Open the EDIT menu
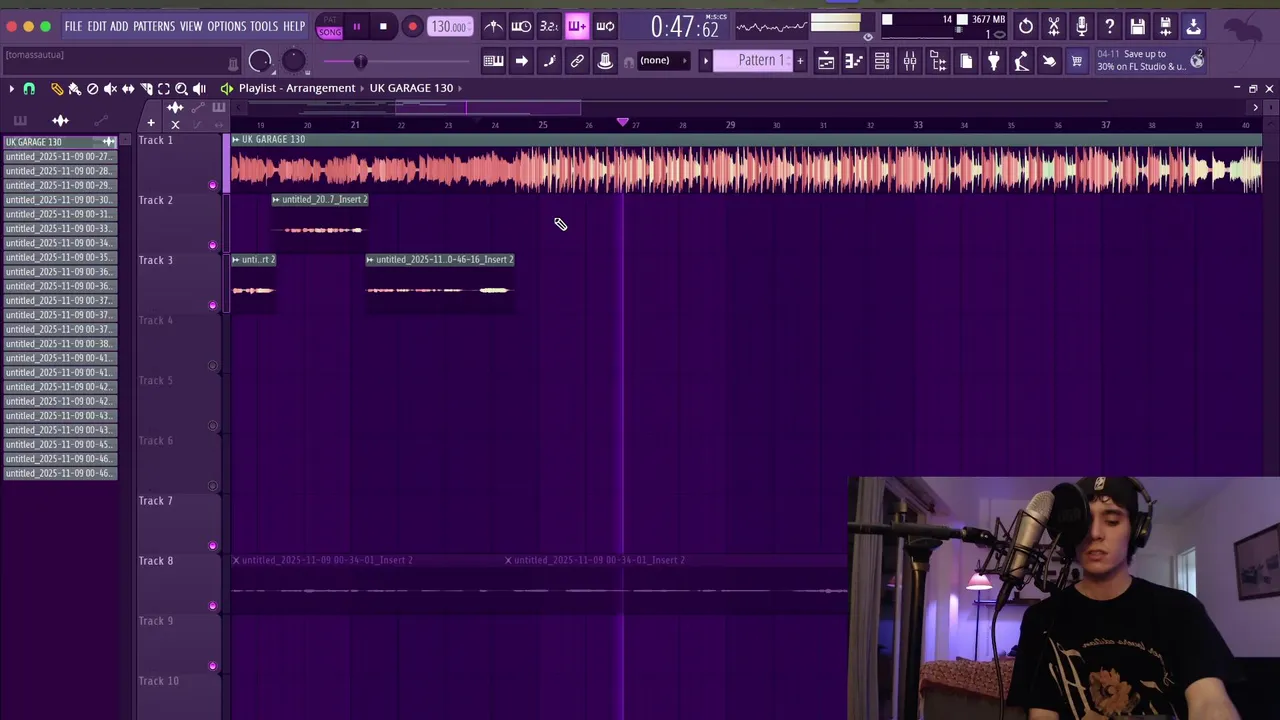Viewport: 1280px width, 720px height. [97, 27]
